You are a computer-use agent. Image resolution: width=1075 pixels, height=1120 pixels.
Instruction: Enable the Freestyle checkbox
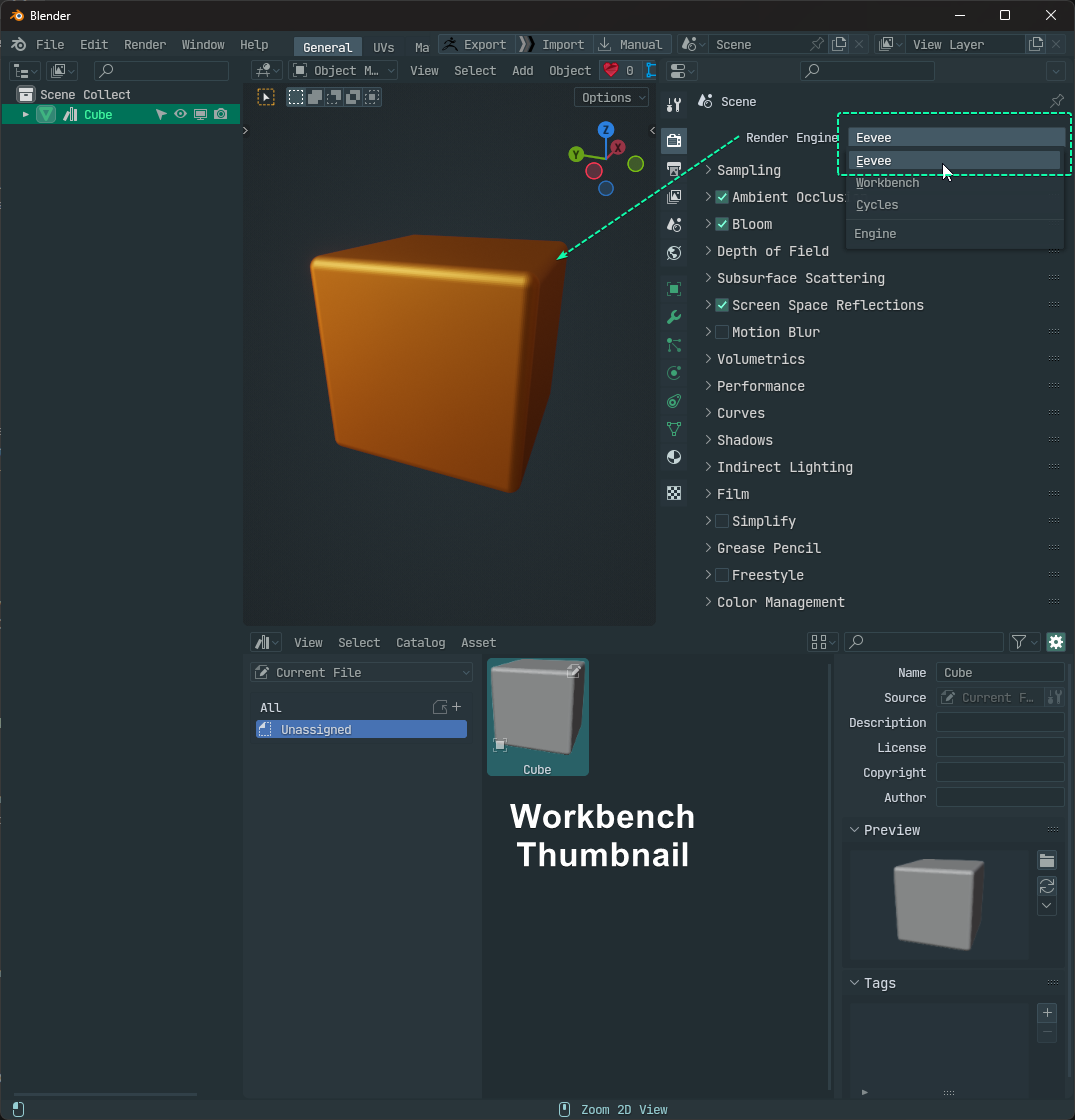click(722, 575)
